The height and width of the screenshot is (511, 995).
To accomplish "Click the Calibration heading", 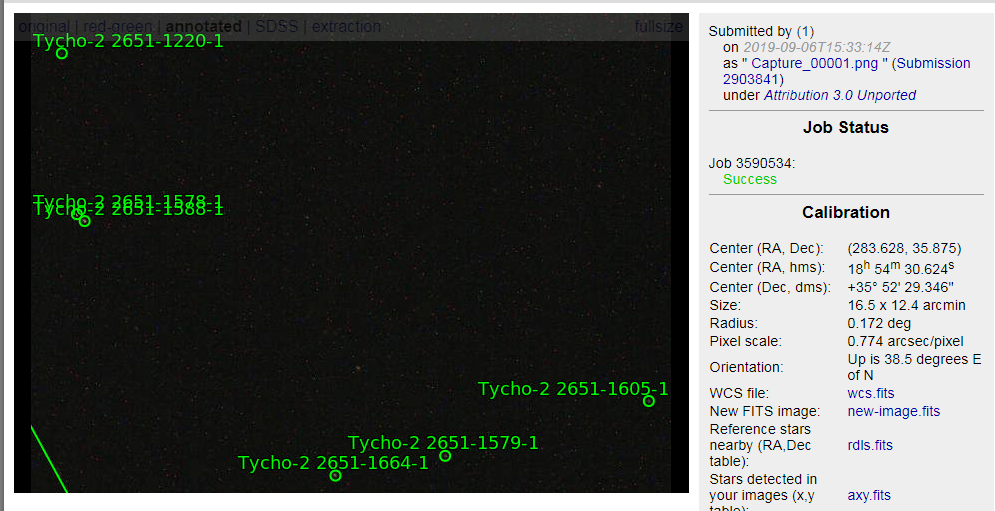I will [846, 212].
